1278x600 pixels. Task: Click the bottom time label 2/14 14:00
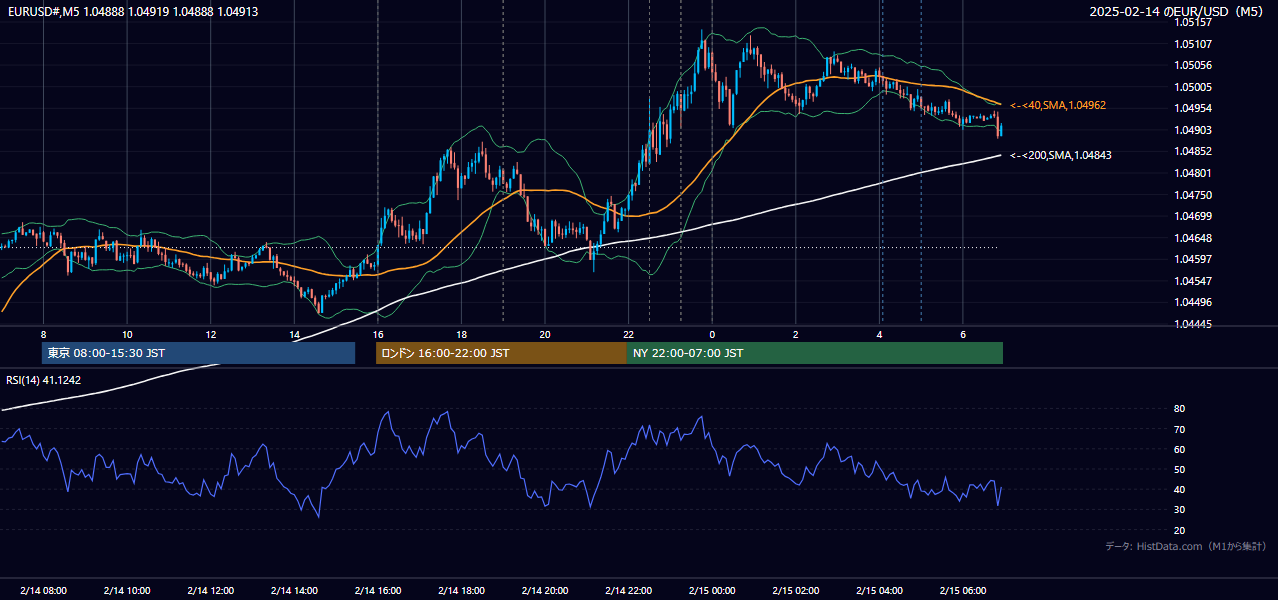[x=294, y=590]
